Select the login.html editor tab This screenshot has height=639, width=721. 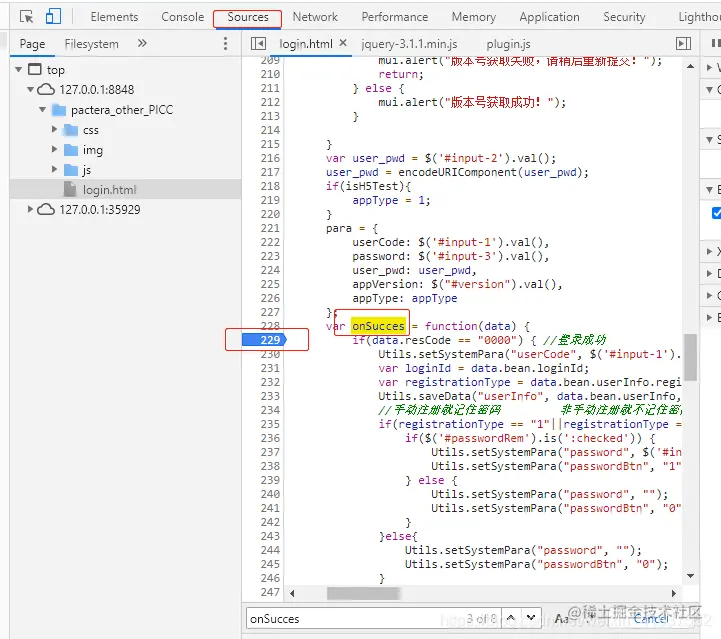[x=306, y=44]
